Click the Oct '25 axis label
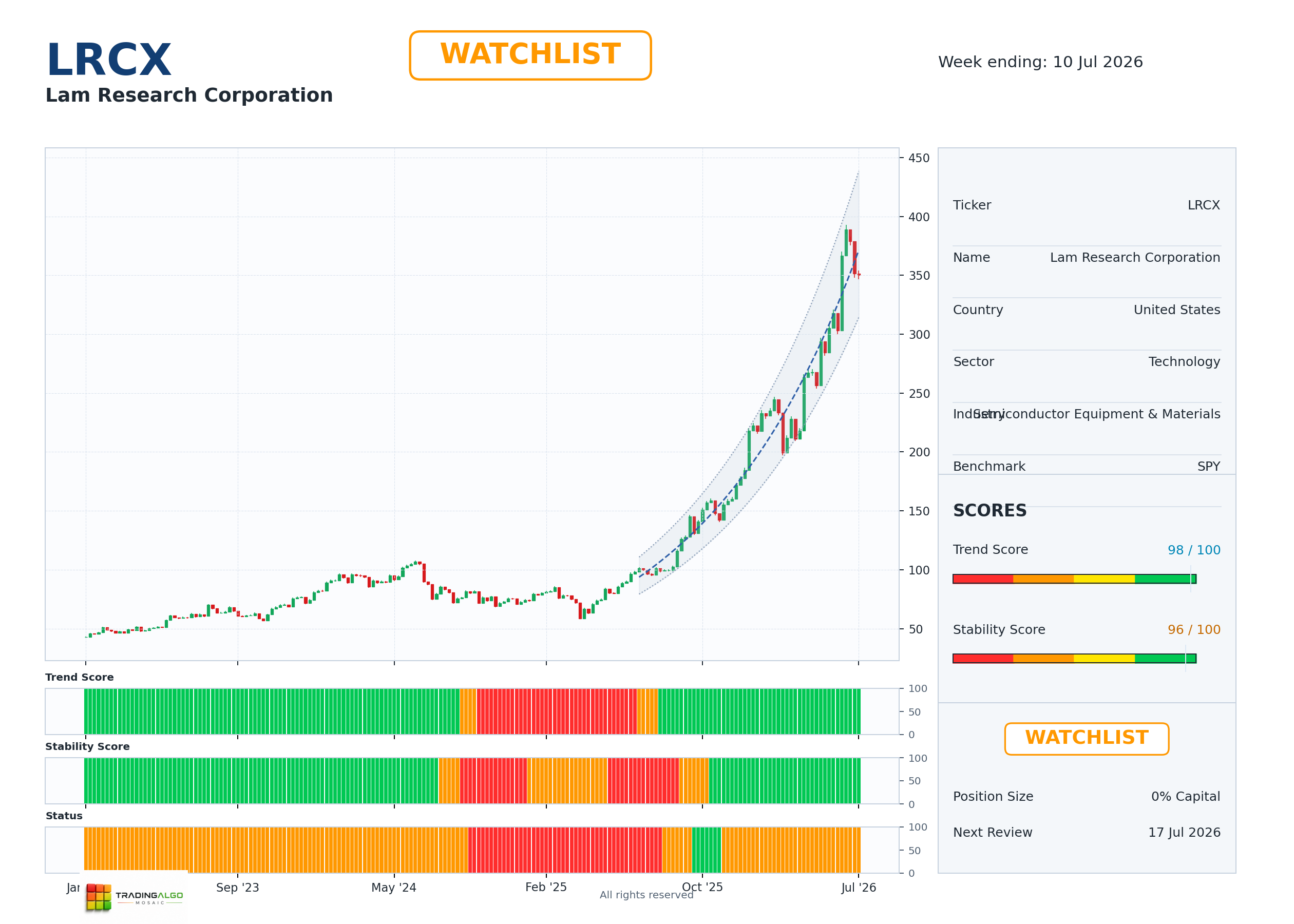The width and height of the screenshot is (1294, 924). (x=702, y=887)
